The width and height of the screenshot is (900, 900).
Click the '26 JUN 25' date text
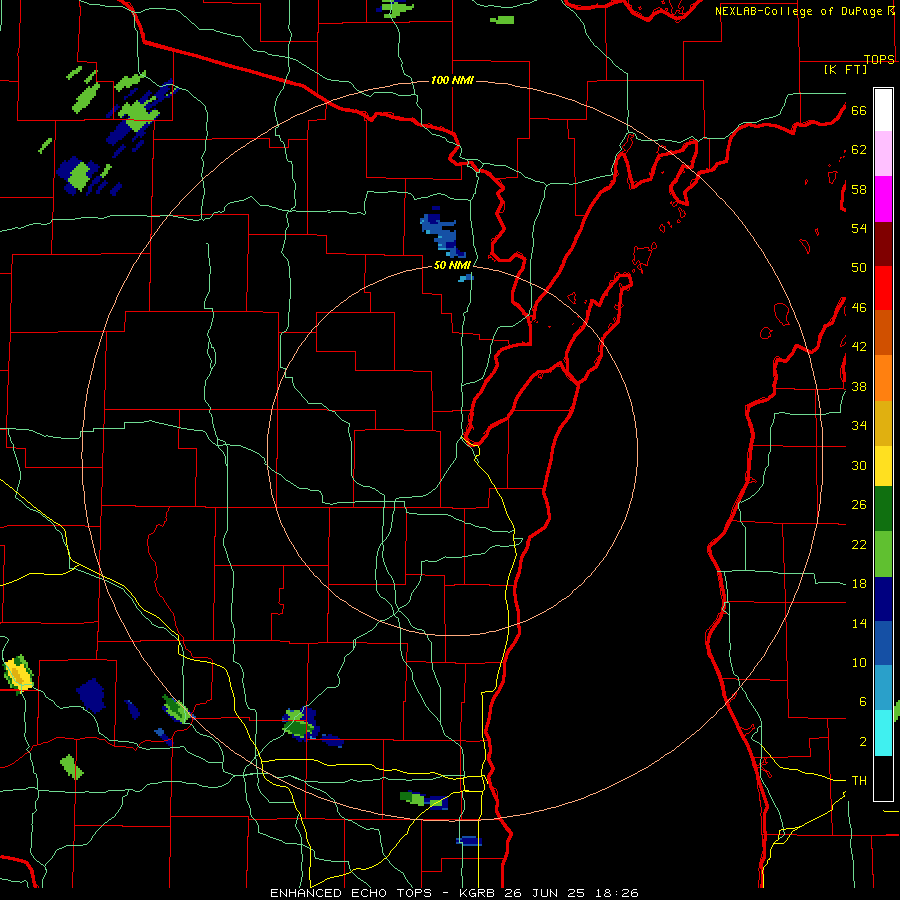pos(544,893)
